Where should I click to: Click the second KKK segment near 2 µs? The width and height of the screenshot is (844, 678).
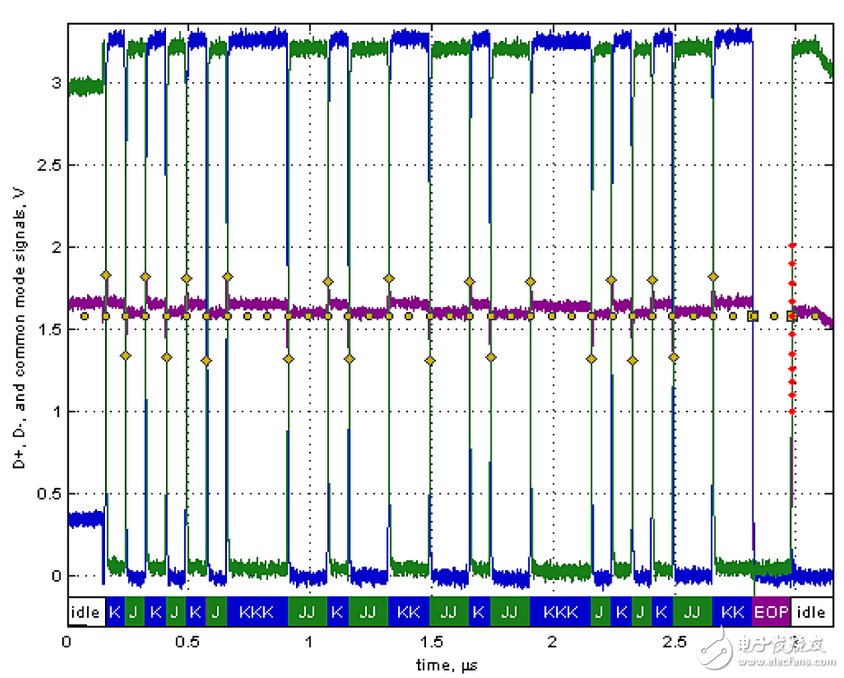pyautogui.click(x=561, y=611)
